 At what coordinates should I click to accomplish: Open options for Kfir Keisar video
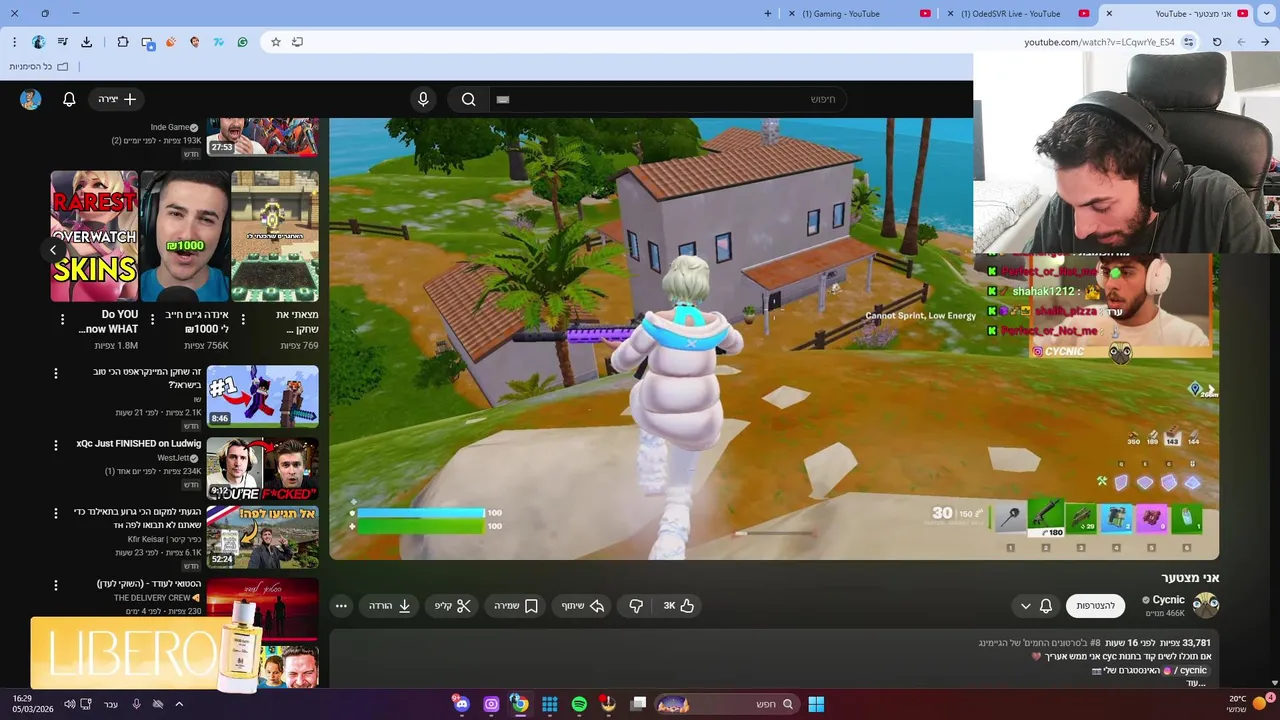tap(56, 514)
